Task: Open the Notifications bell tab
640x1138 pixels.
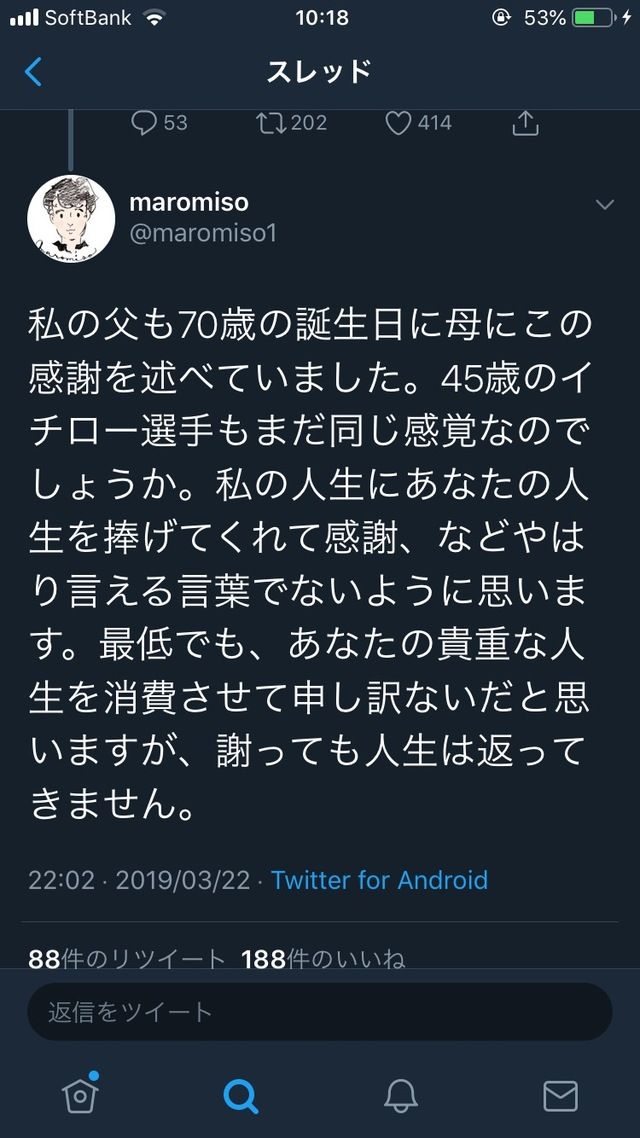Action: click(401, 1095)
